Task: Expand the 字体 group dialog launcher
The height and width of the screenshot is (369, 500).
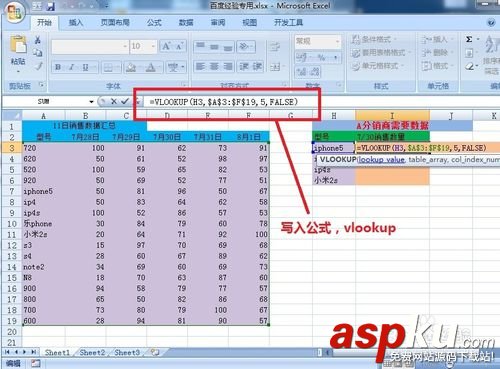Action: [x=184, y=86]
